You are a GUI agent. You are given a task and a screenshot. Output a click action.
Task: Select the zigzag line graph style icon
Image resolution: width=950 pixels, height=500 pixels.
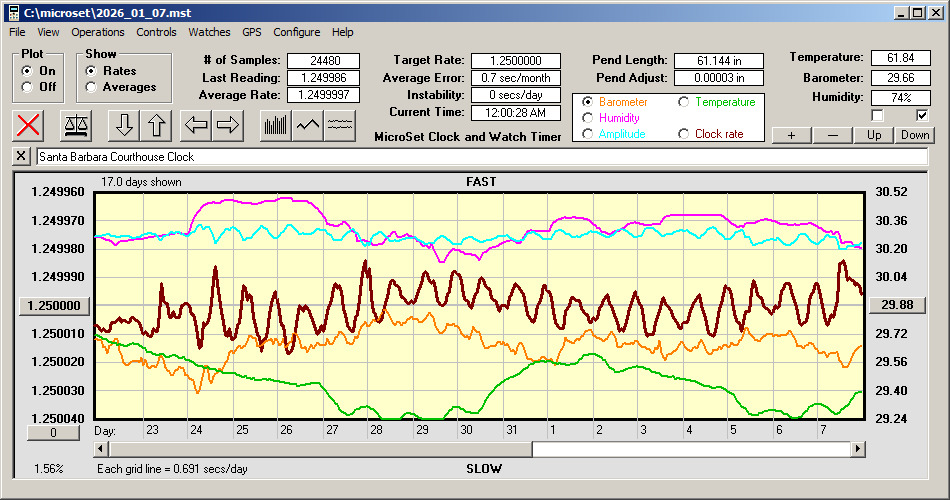coord(308,125)
